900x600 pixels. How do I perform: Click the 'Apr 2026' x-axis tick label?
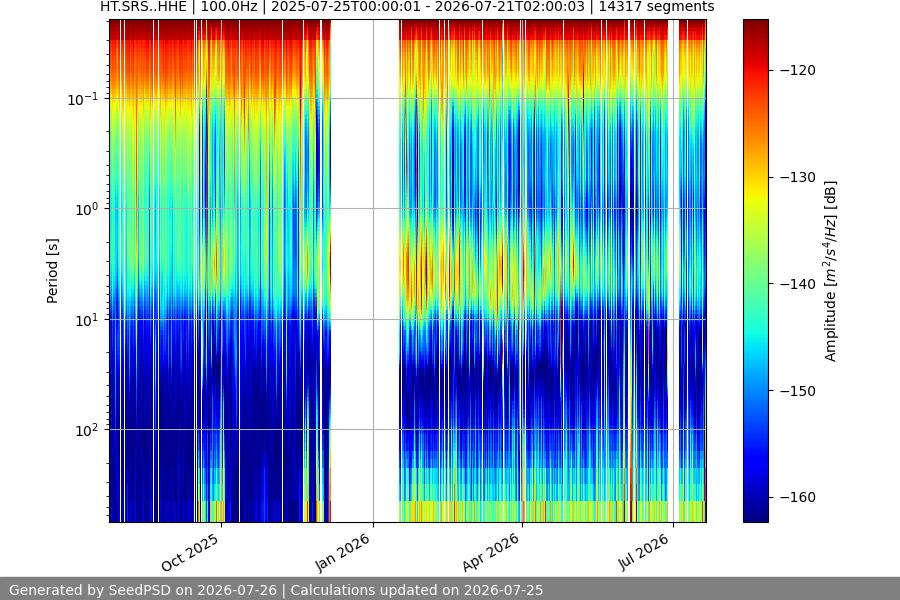[491, 552]
